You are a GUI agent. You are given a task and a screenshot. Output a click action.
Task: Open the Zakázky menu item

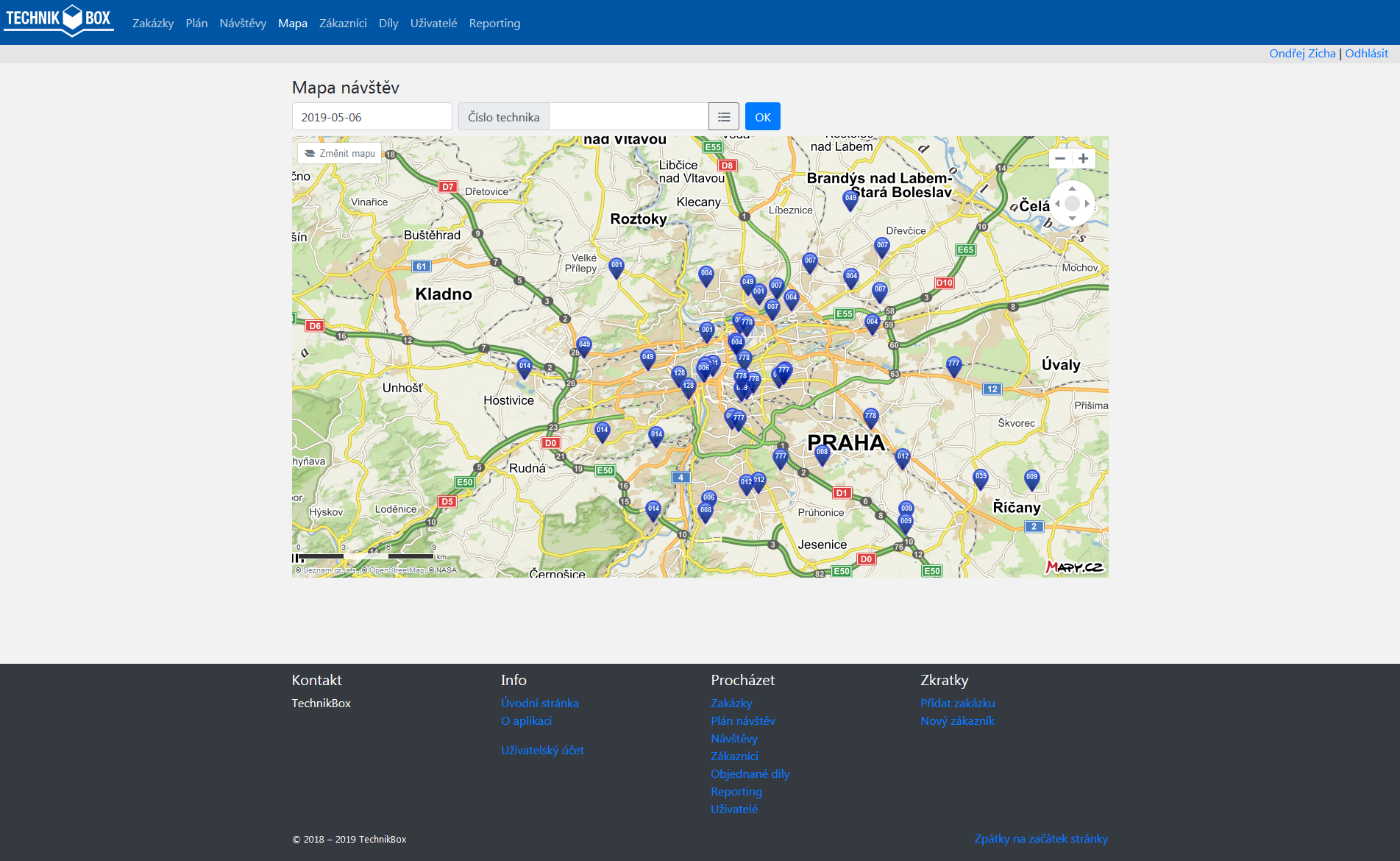click(x=153, y=24)
